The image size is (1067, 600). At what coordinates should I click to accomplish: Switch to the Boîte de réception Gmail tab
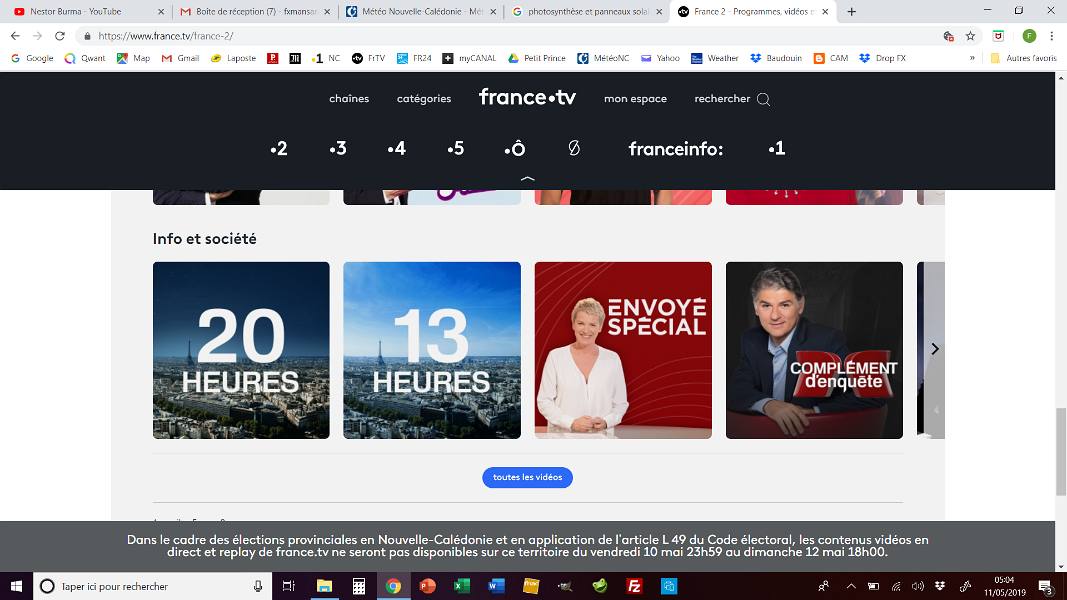click(255, 12)
